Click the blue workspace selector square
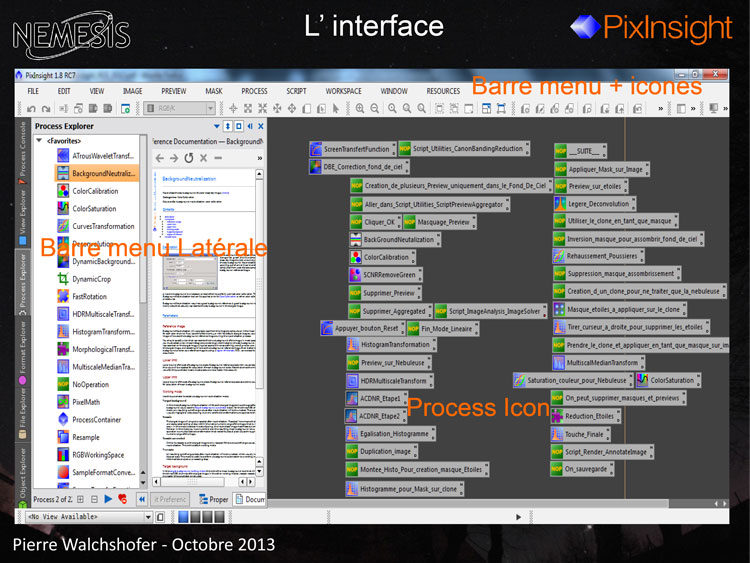Screen dimensions: 750x563 [x=183, y=517]
